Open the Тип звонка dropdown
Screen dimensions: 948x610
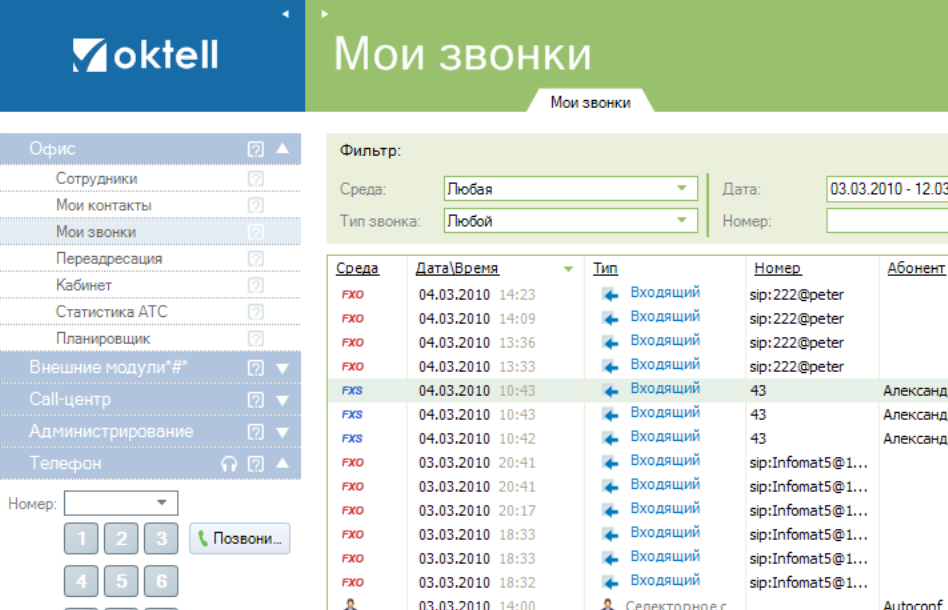(682, 221)
